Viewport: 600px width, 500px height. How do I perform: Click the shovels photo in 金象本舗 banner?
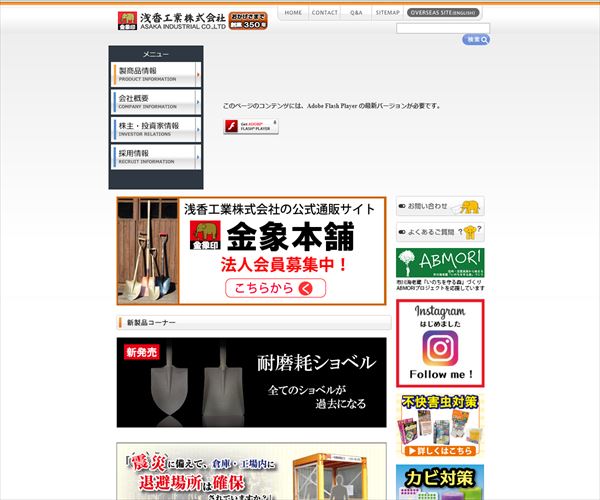[x=148, y=251]
